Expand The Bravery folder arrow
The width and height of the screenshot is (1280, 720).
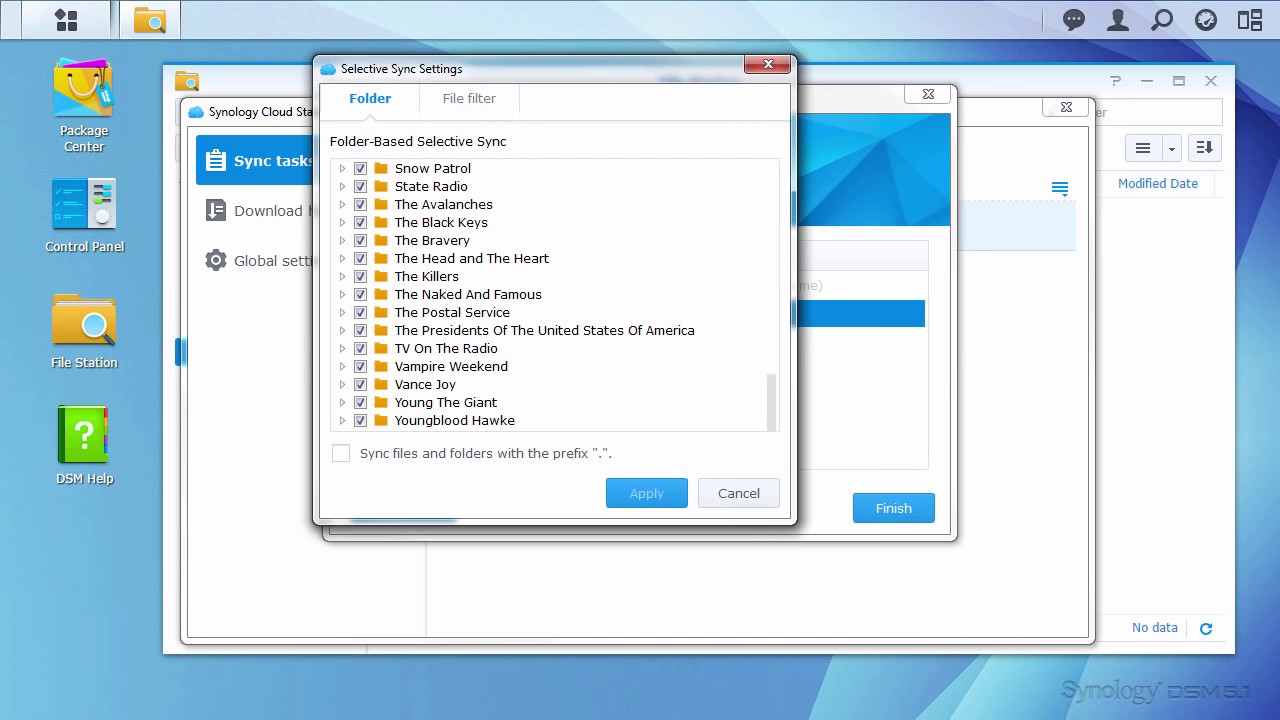click(342, 240)
